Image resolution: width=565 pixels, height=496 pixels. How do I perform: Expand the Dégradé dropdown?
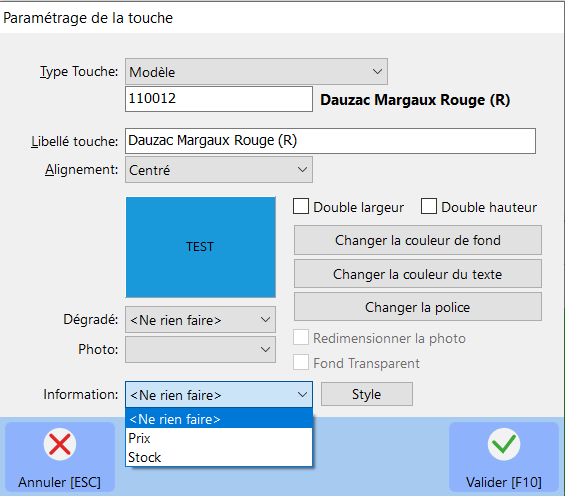click(200, 320)
